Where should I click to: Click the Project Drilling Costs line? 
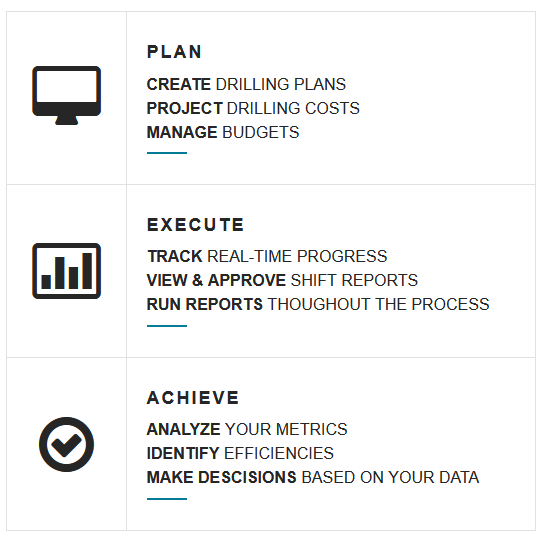coord(253,108)
